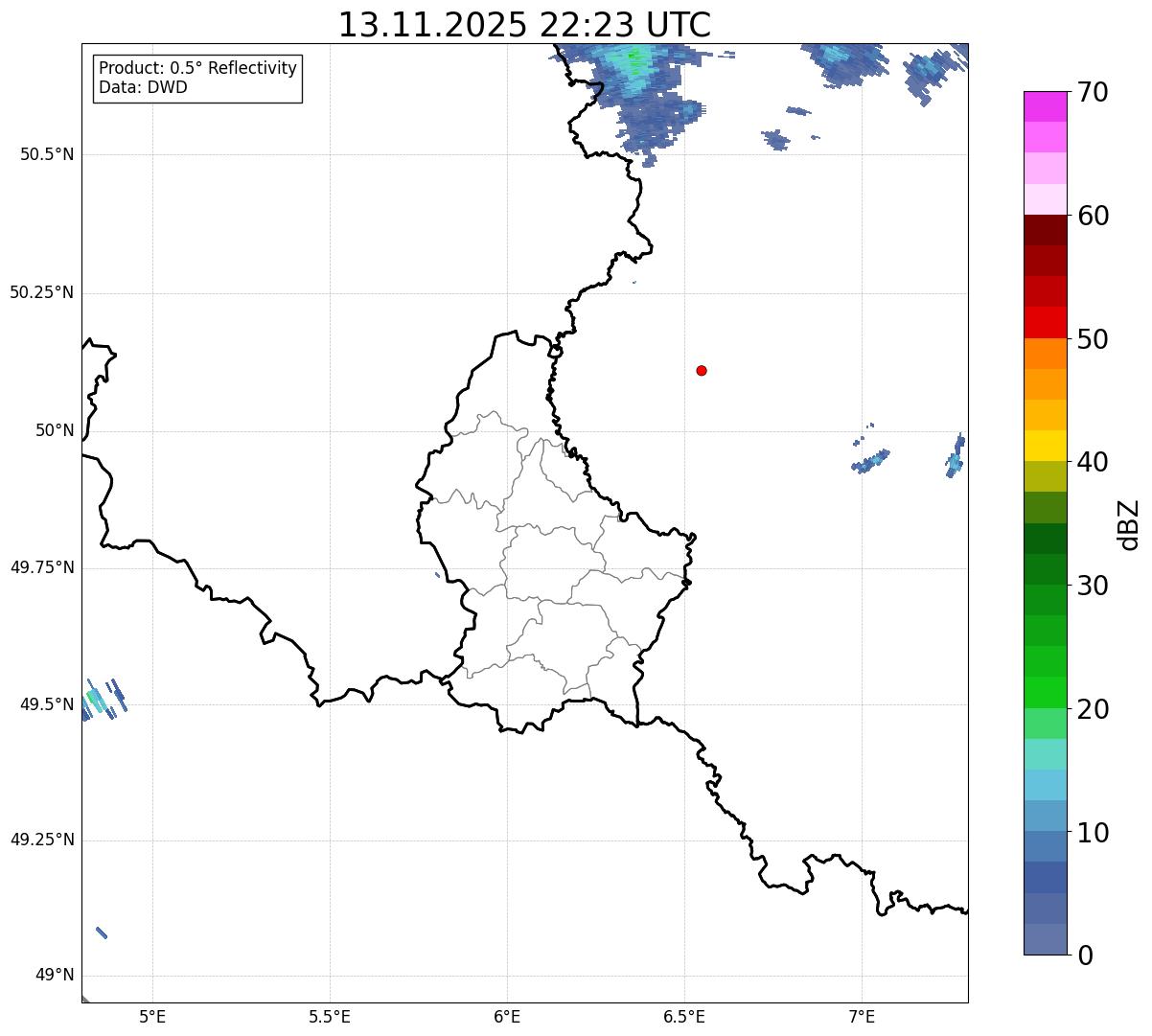Screen dimensions: 1152x1036
Task: Select the bright red swatch above 50 dBZ
Action: tap(1044, 322)
